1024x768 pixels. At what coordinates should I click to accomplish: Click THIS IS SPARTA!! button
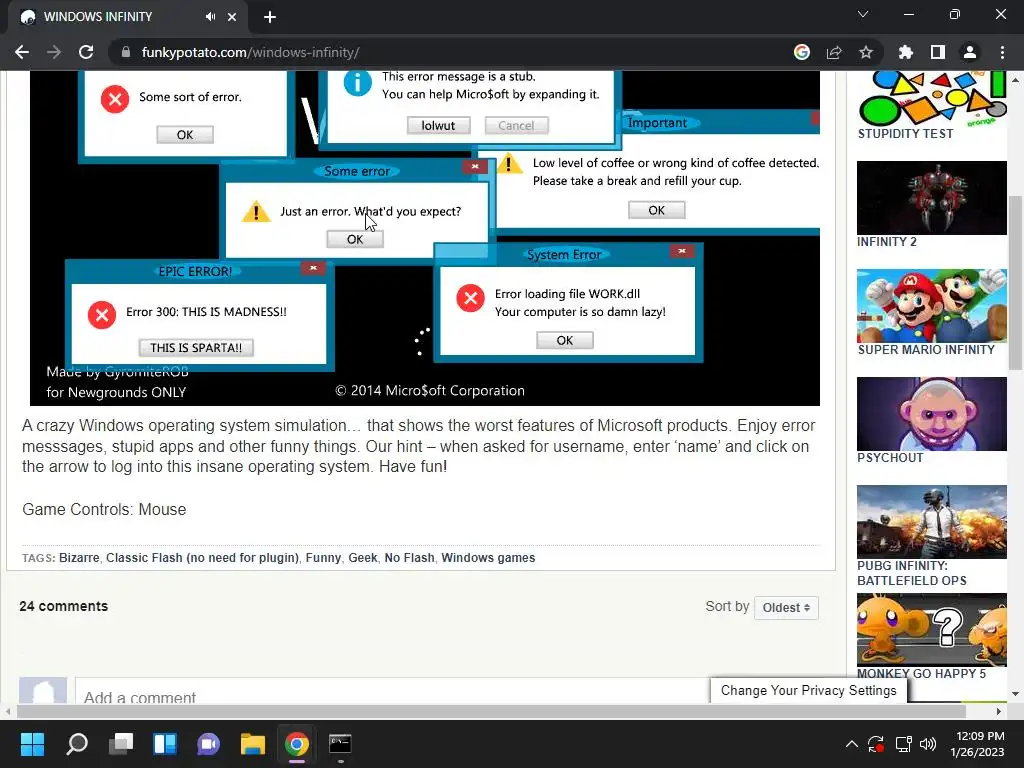196,347
